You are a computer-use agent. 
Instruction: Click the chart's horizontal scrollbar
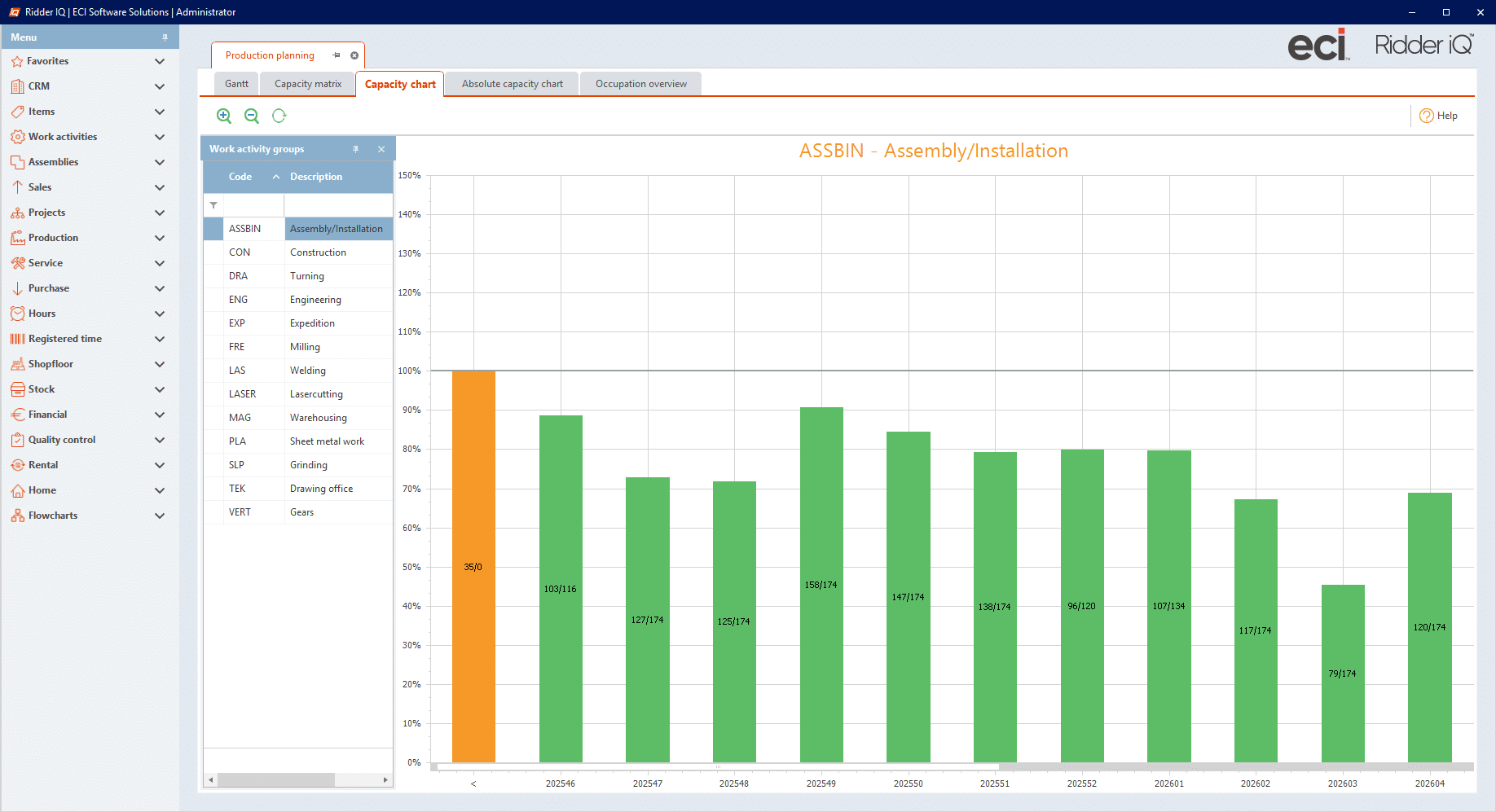[x=717, y=766]
